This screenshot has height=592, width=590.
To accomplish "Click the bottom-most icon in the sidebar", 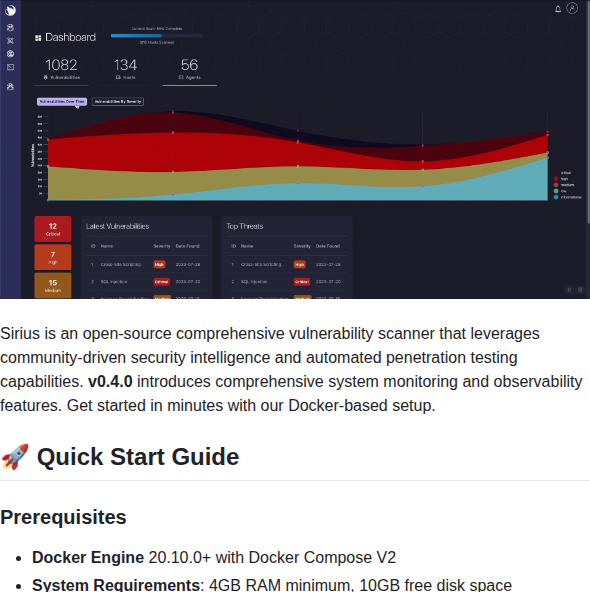I will click(x=11, y=87).
